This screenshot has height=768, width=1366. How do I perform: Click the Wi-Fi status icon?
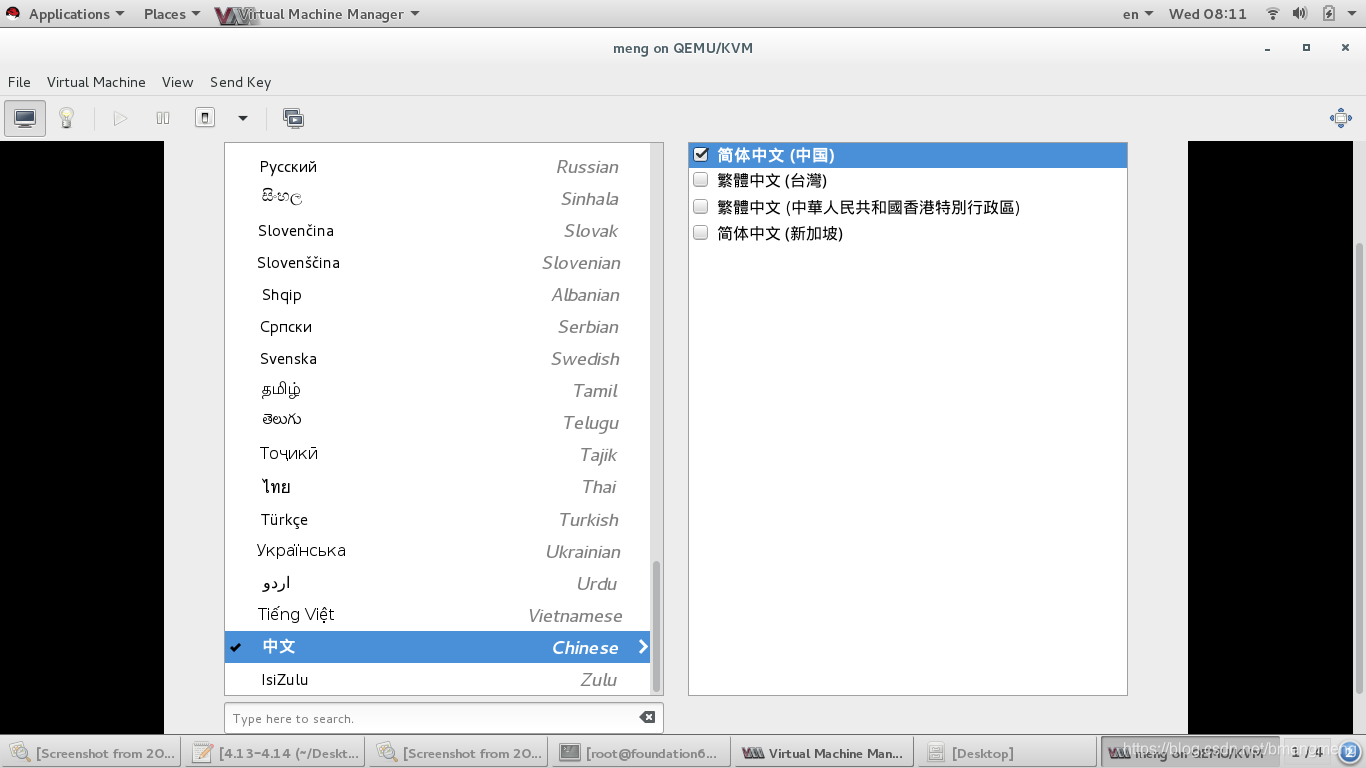click(1273, 14)
